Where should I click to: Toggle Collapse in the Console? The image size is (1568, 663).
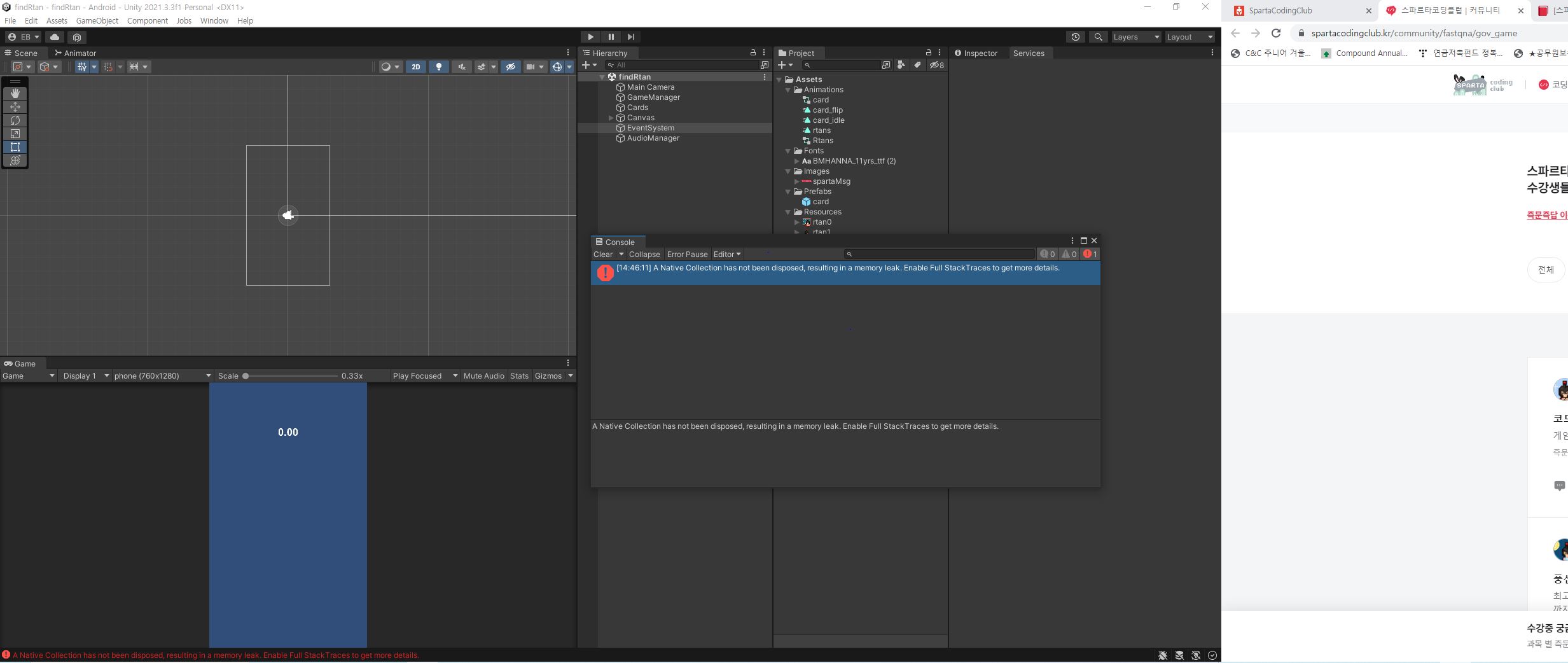pos(644,255)
